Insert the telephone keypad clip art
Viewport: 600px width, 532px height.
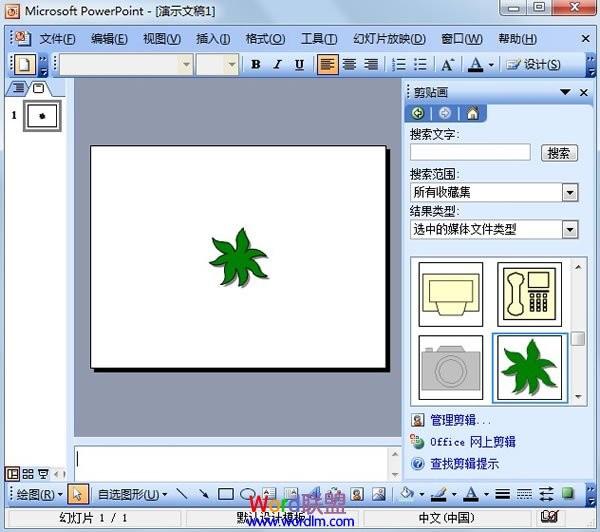529,294
